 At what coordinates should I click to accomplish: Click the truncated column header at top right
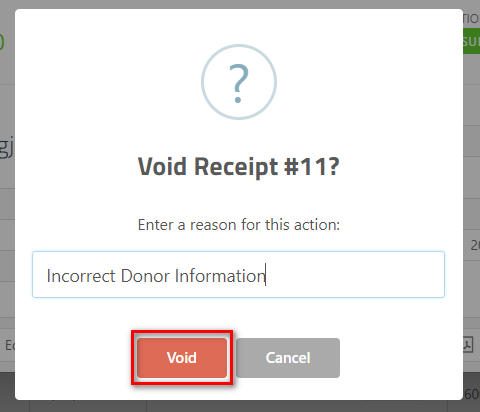point(471,19)
